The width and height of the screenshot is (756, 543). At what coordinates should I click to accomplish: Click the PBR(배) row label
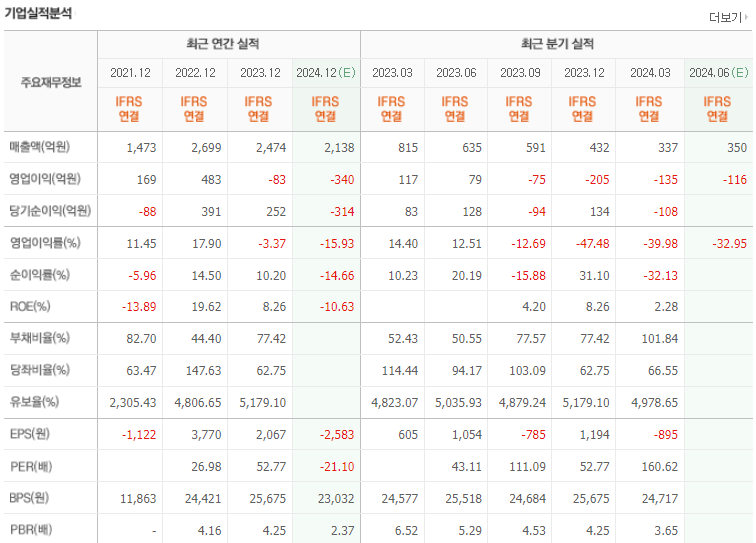(31, 529)
